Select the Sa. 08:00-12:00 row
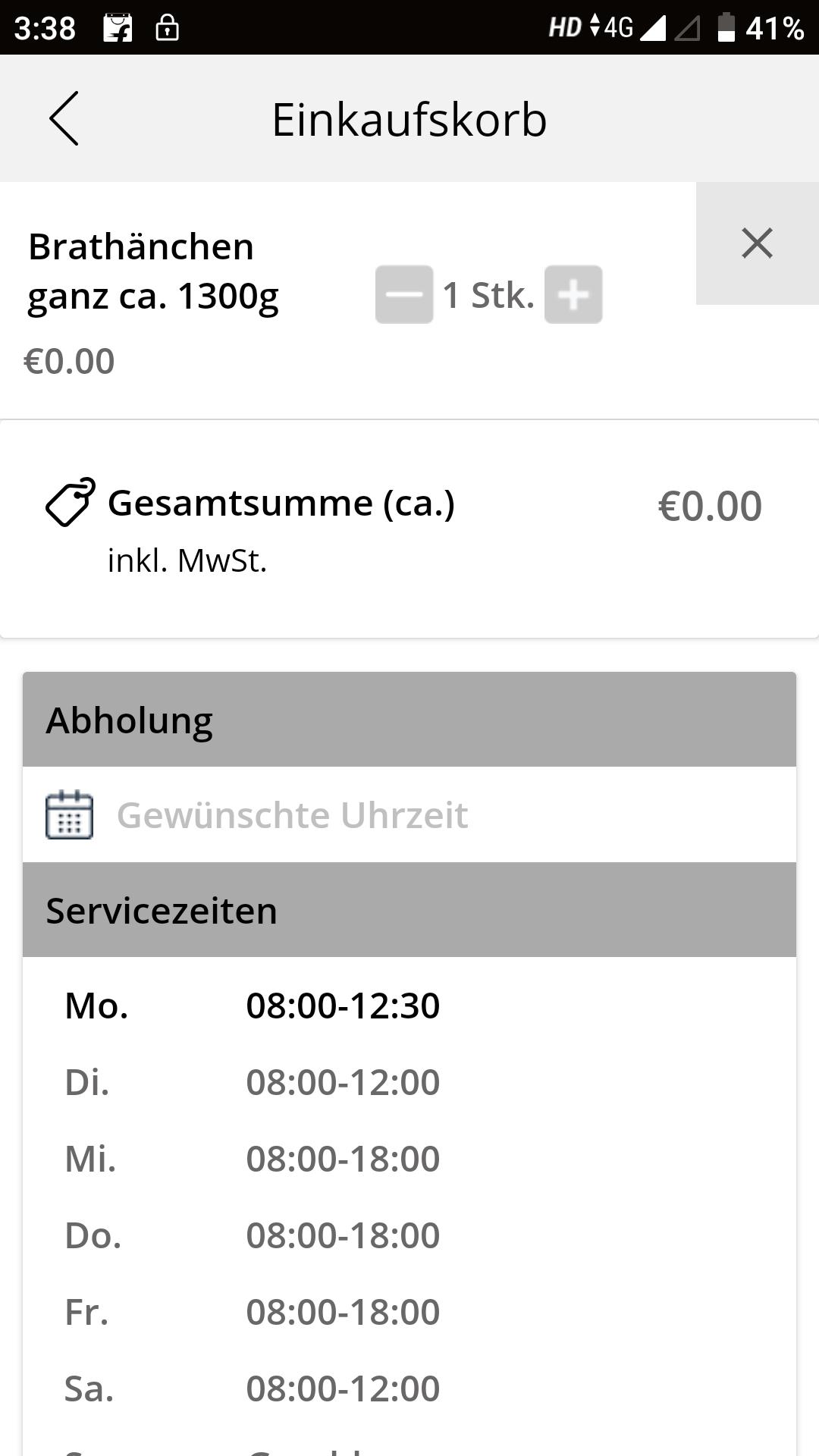The width and height of the screenshot is (819, 1456). pos(409,1389)
